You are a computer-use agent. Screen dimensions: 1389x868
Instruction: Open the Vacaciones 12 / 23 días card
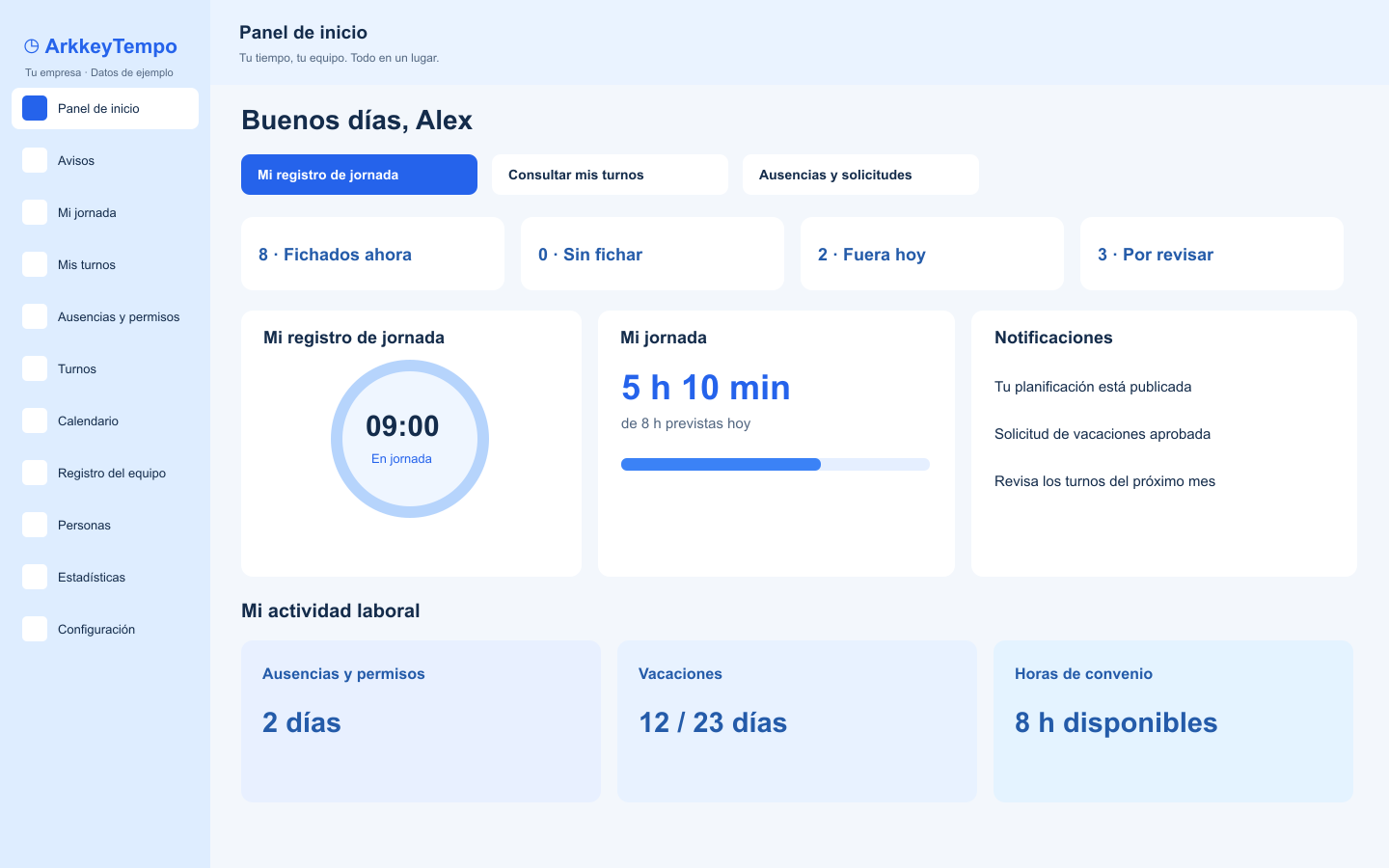pos(797,721)
